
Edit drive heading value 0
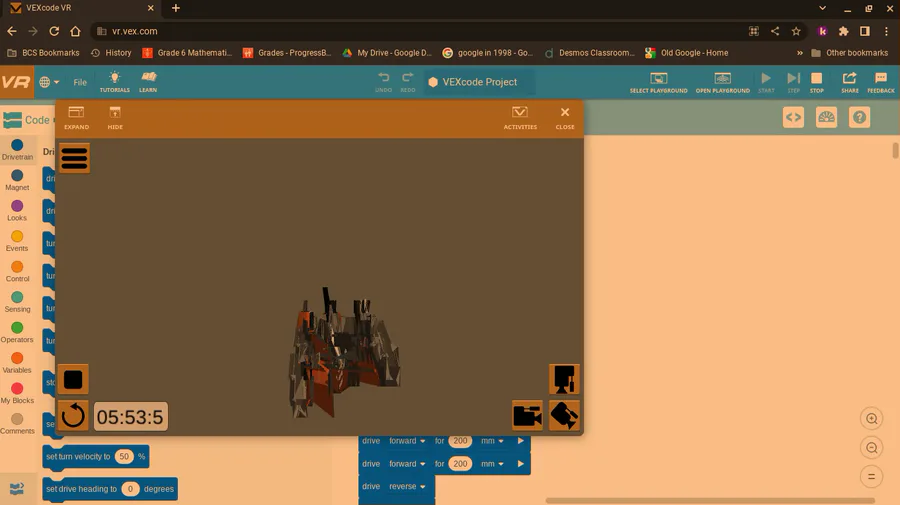click(130, 489)
